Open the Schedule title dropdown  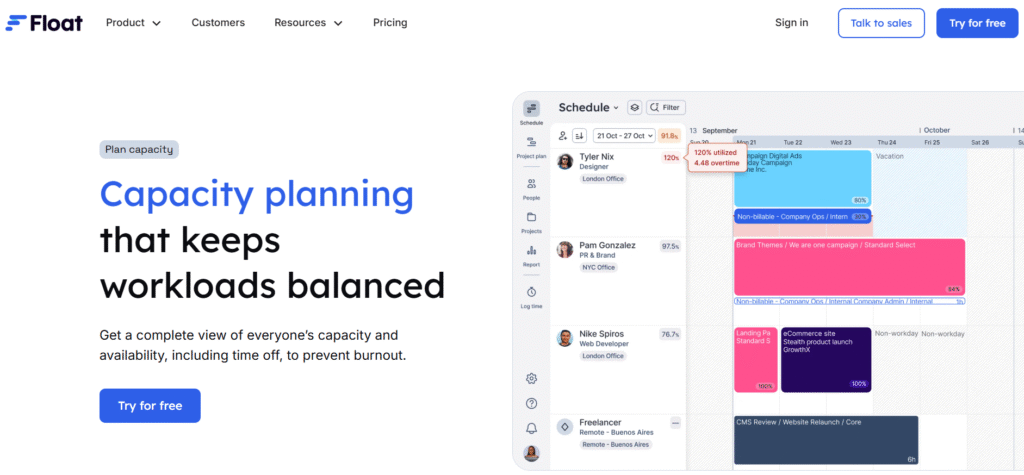(x=588, y=107)
